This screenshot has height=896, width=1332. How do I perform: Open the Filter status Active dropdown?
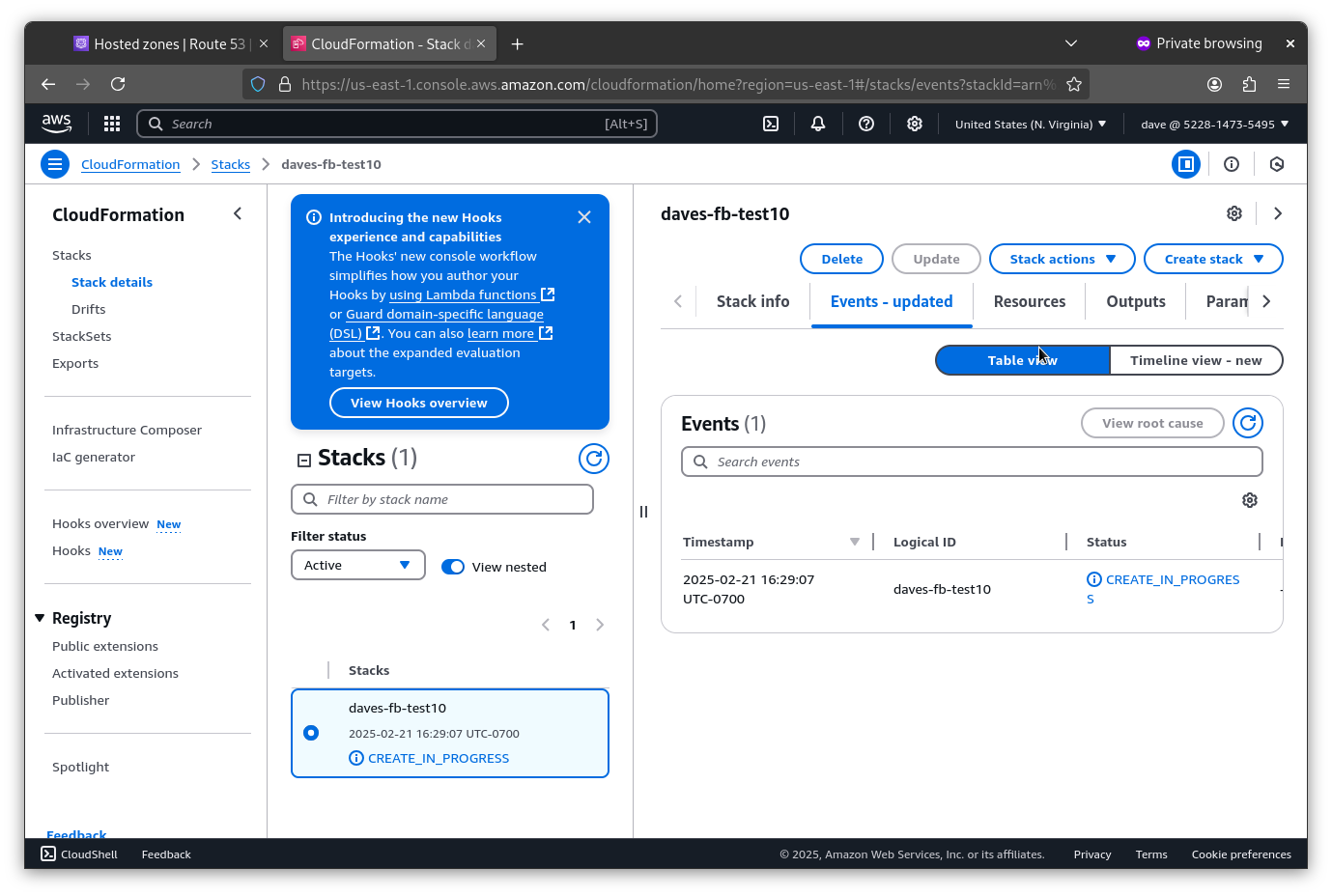coord(358,565)
